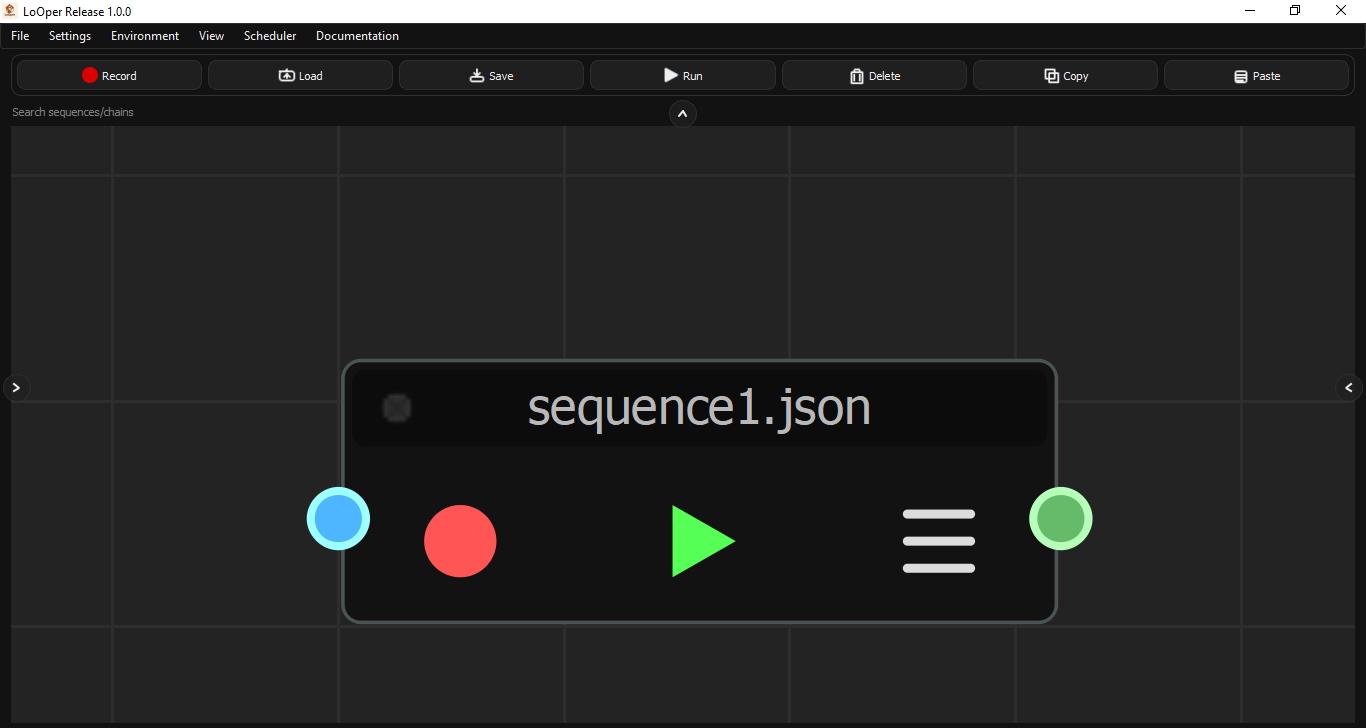Click the Run button
This screenshot has width=1366, height=728.
(x=683, y=74)
